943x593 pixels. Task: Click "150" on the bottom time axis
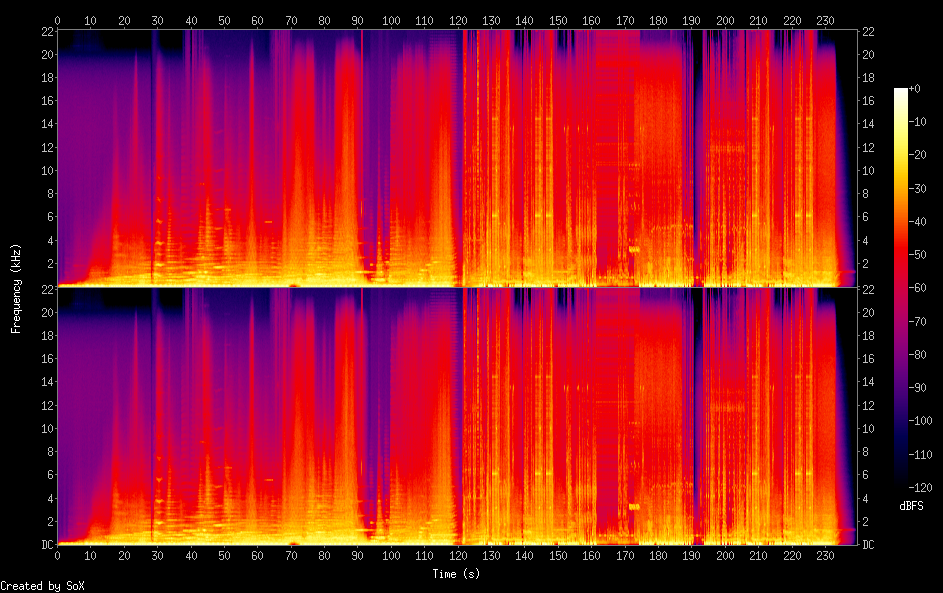coord(558,556)
